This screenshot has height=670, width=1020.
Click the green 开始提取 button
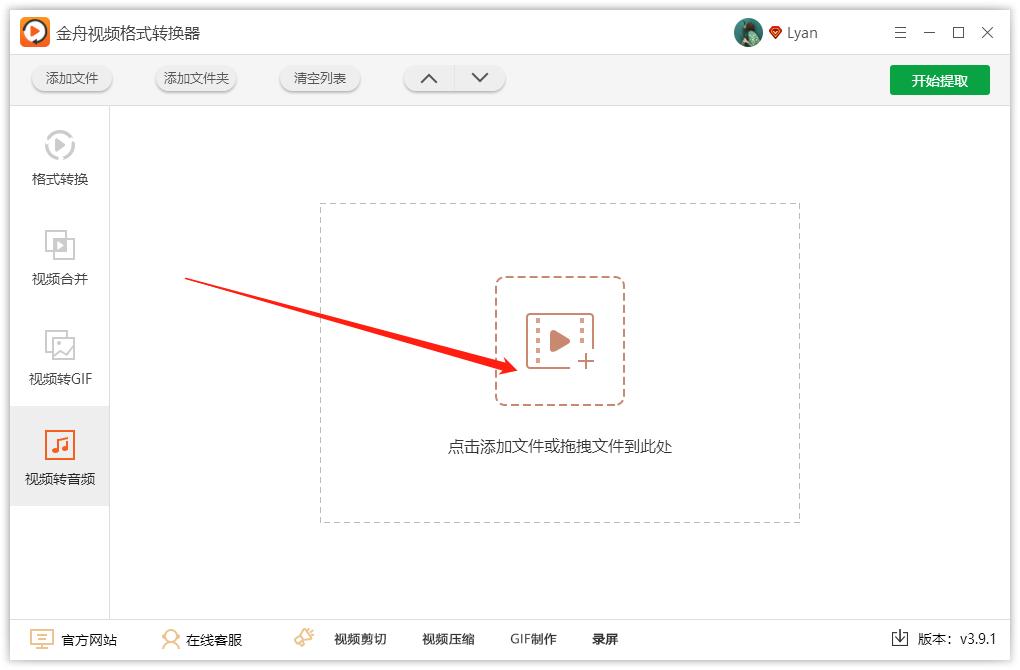pyautogui.click(x=939, y=79)
